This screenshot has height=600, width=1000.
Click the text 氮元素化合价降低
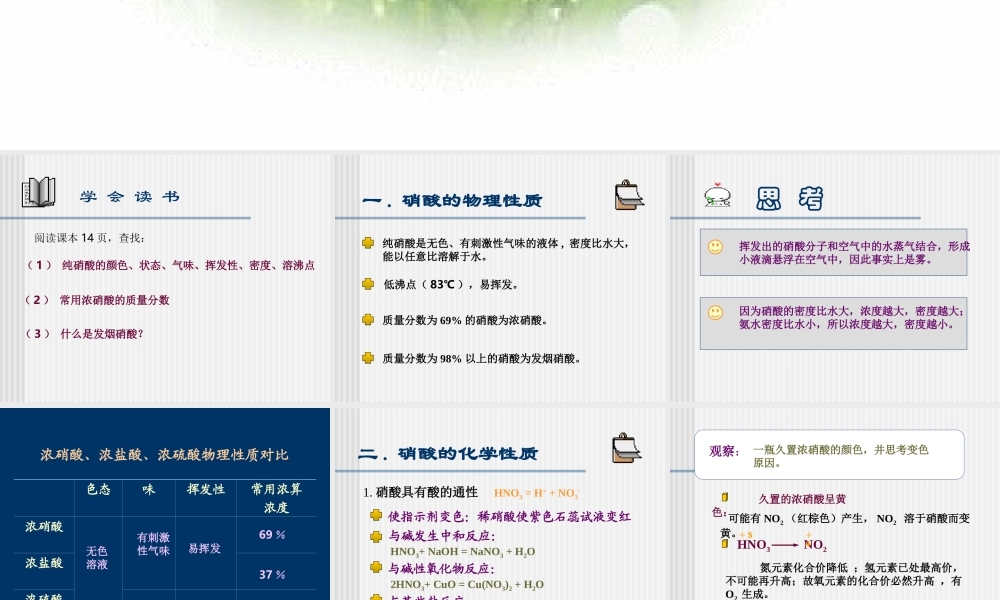pyautogui.click(x=804, y=567)
